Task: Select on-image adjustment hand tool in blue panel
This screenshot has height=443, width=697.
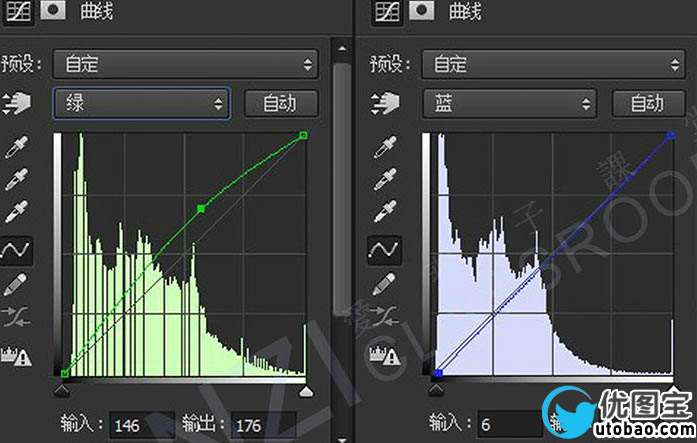Action: click(385, 103)
